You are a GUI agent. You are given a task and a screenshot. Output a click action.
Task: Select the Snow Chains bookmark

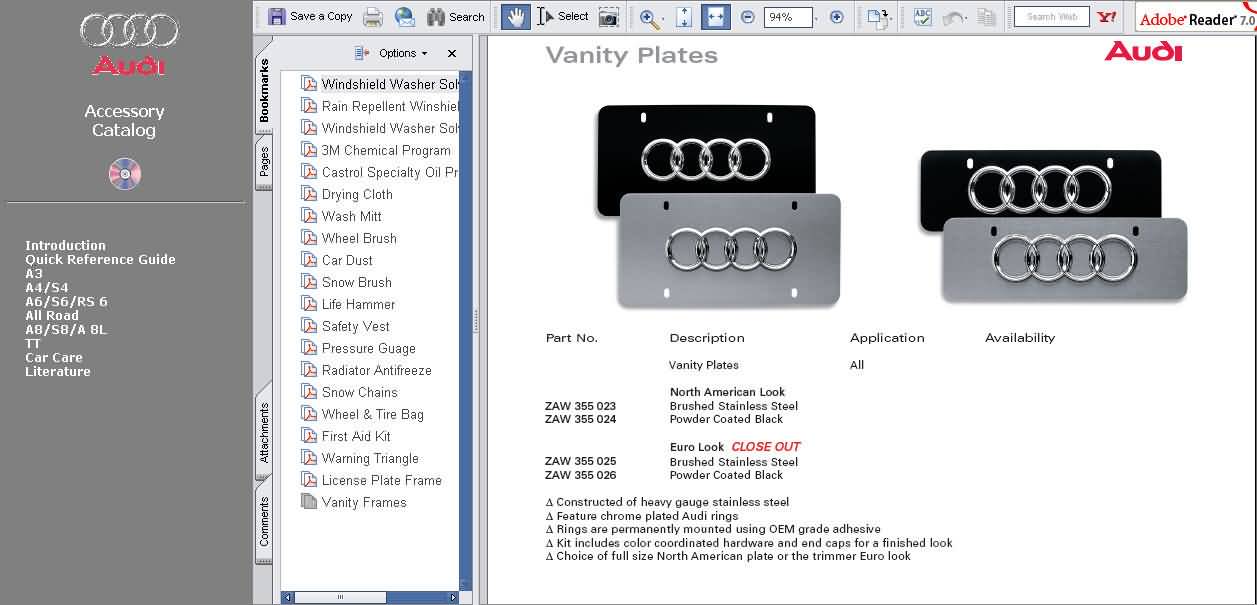360,392
